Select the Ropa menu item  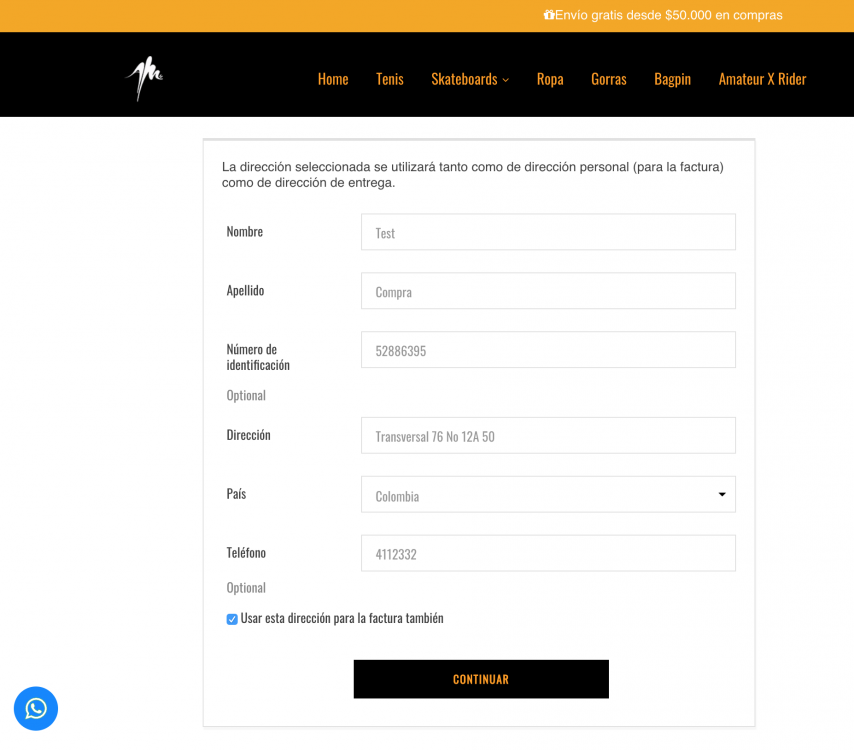point(550,79)
